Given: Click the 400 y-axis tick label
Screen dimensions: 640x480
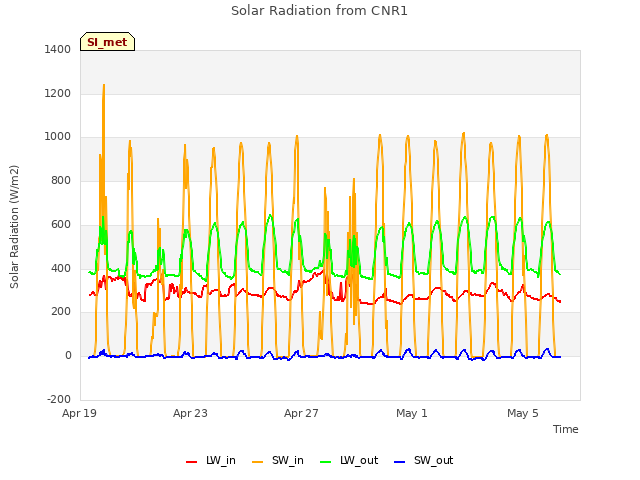Looking at the screenshot, I should coord(61,269).
